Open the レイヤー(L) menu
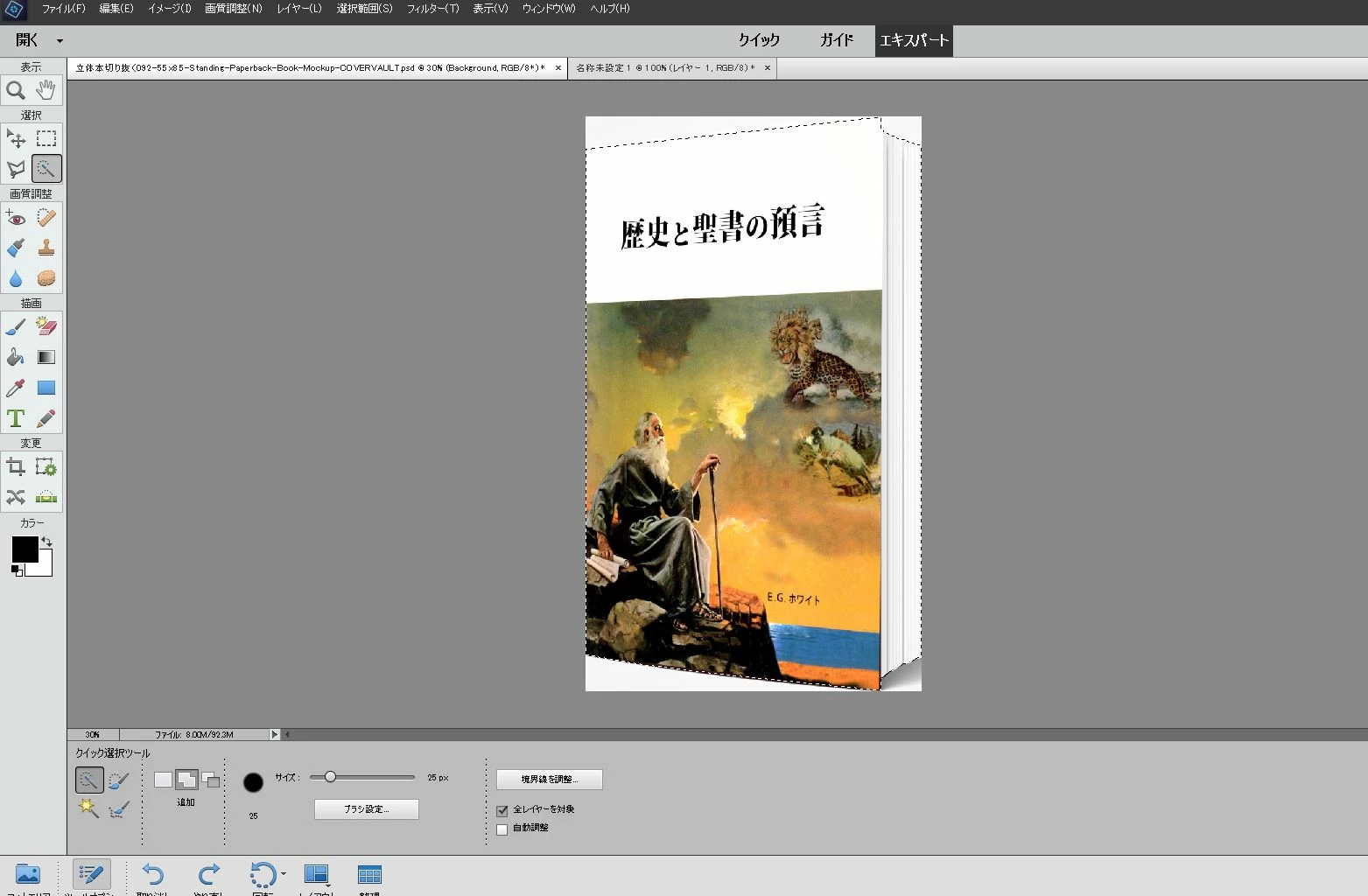The image size is (1368, 896). (299, 9)
